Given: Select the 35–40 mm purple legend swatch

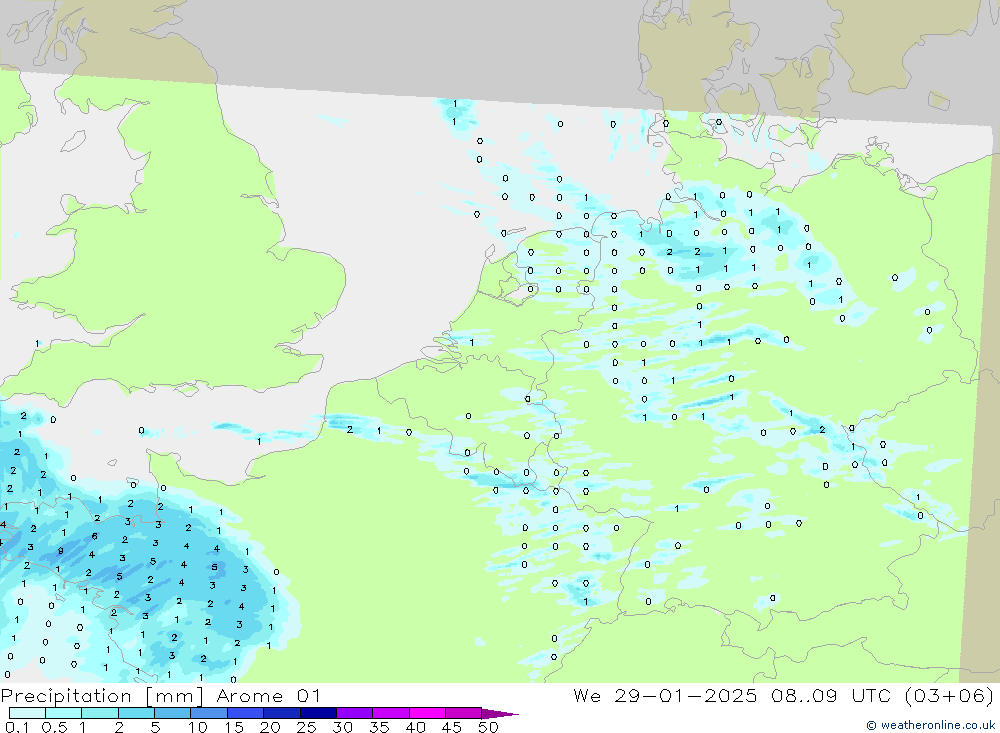Looking at the screenshot, I should pos(391,713).
